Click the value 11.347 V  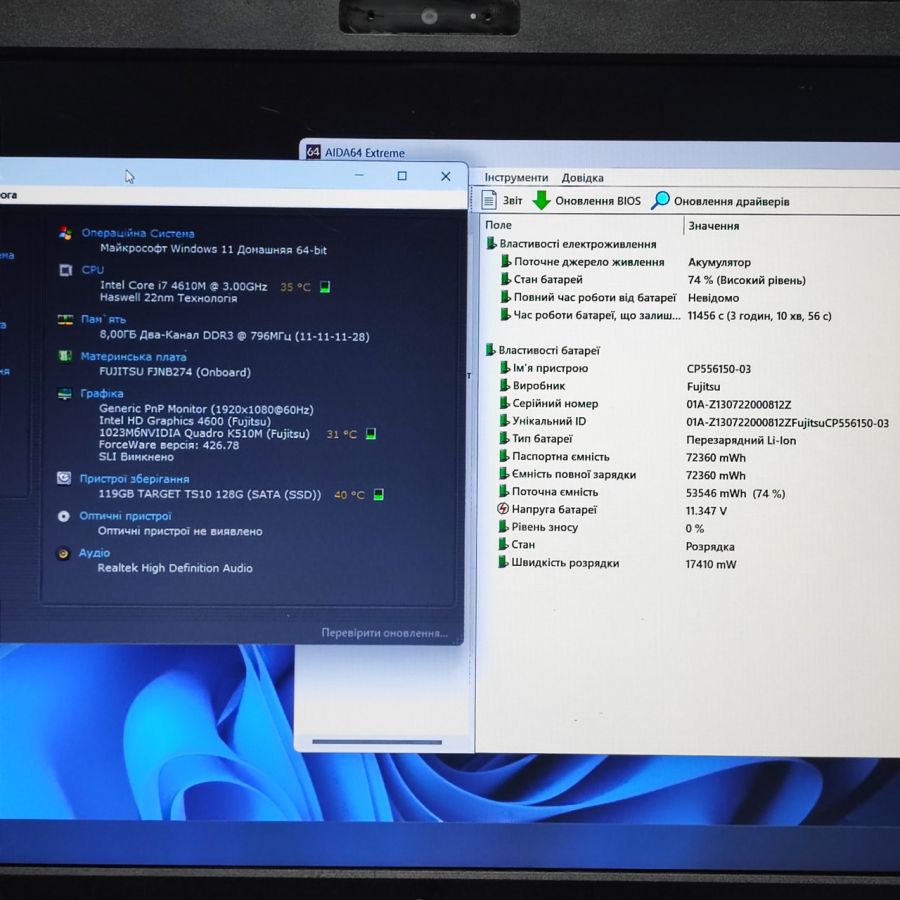coord(706,511)
